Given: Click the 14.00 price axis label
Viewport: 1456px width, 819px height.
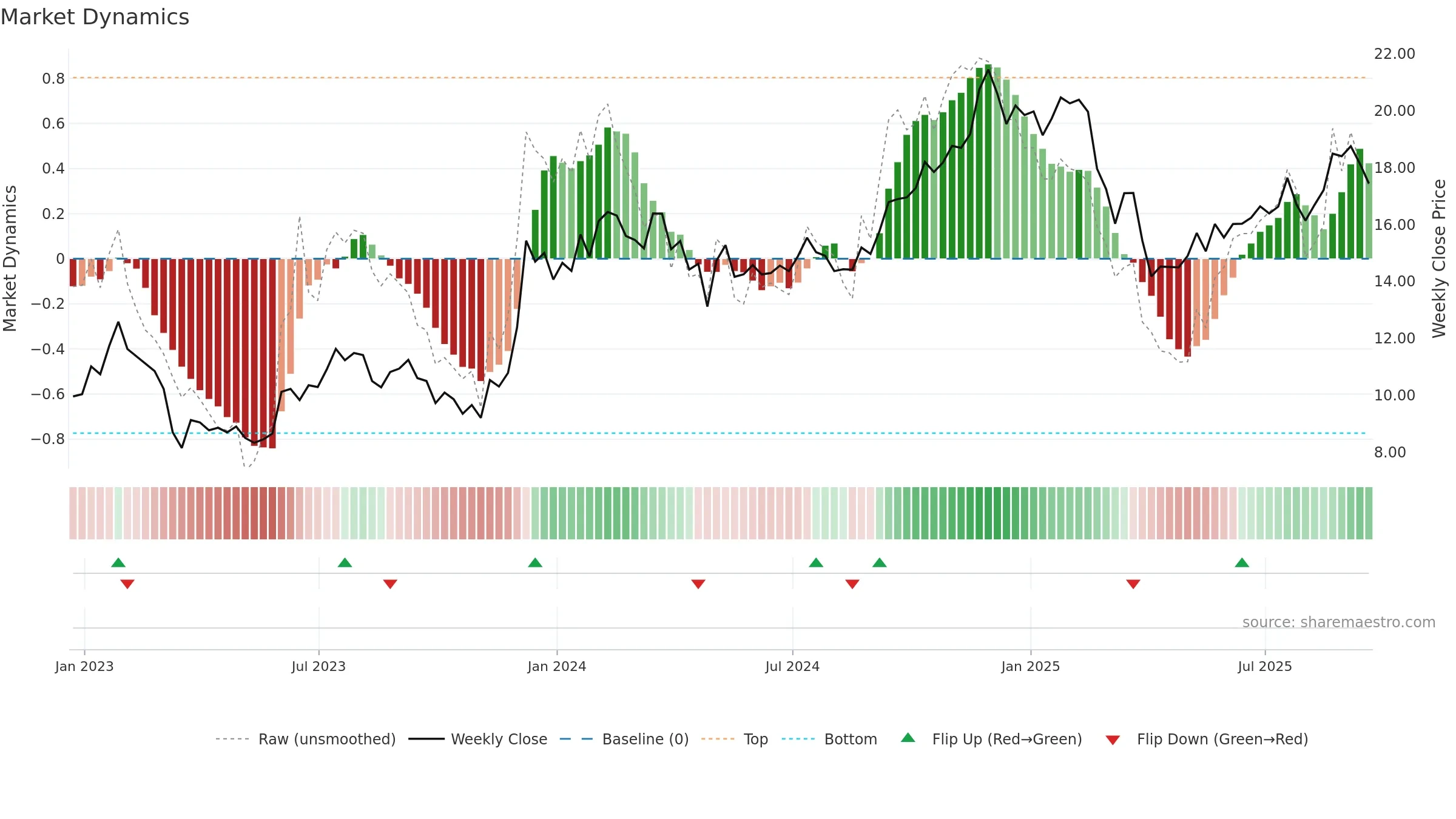Looking at the screenshot, I should click(1395, 281).
